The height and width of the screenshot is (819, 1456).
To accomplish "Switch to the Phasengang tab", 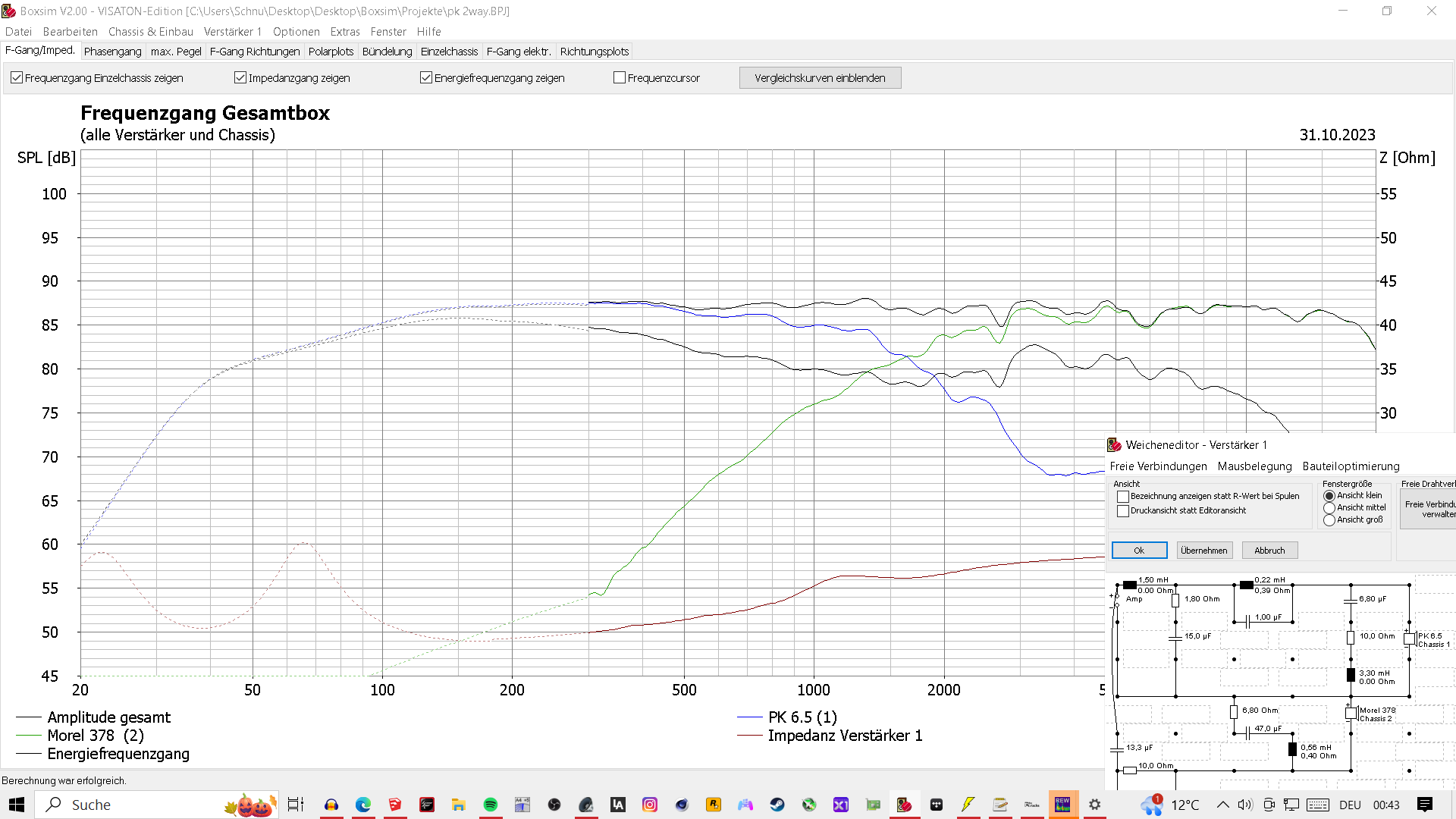I will click(x=112, y=52).
